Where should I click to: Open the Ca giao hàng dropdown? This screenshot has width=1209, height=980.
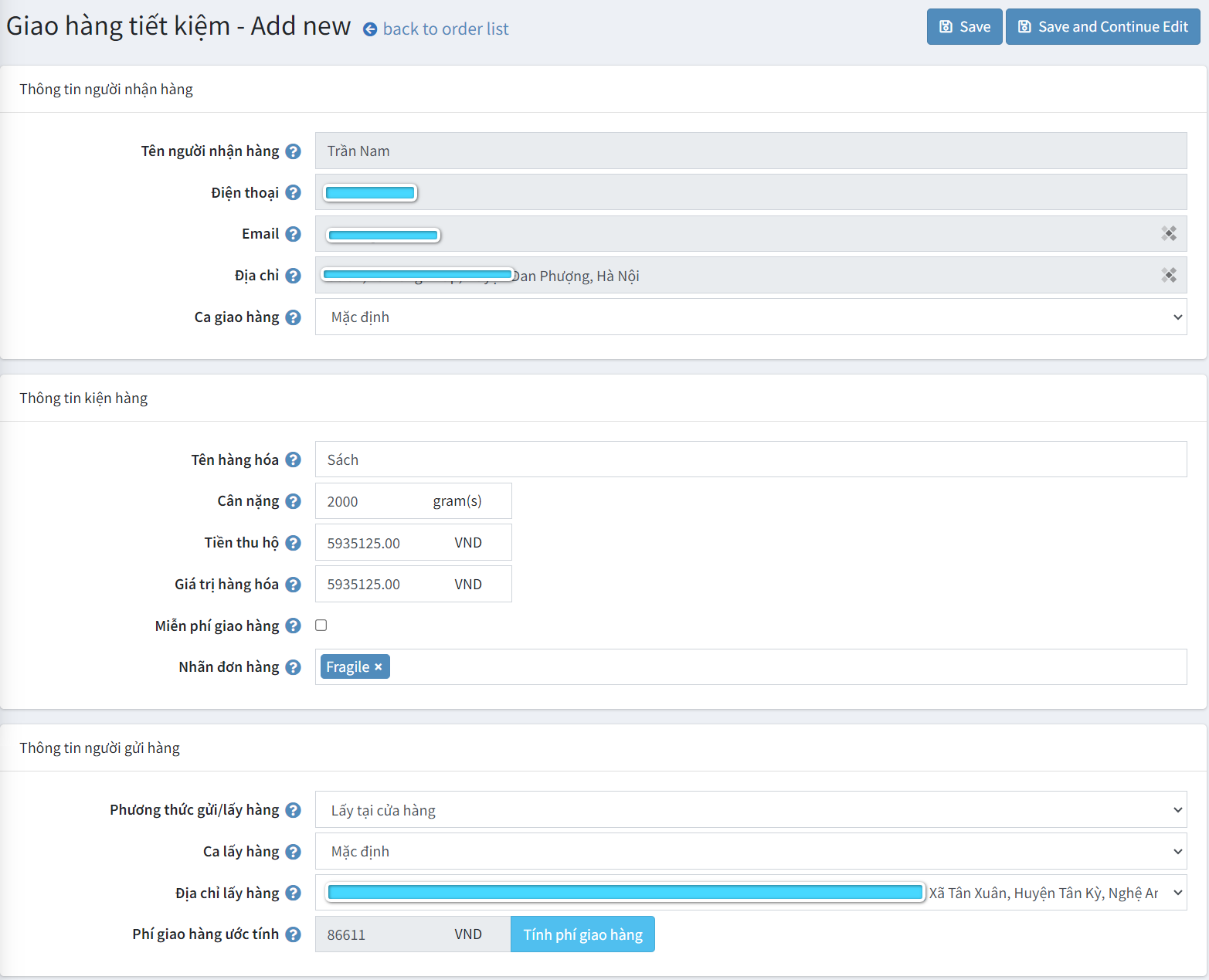coord(750,317)
